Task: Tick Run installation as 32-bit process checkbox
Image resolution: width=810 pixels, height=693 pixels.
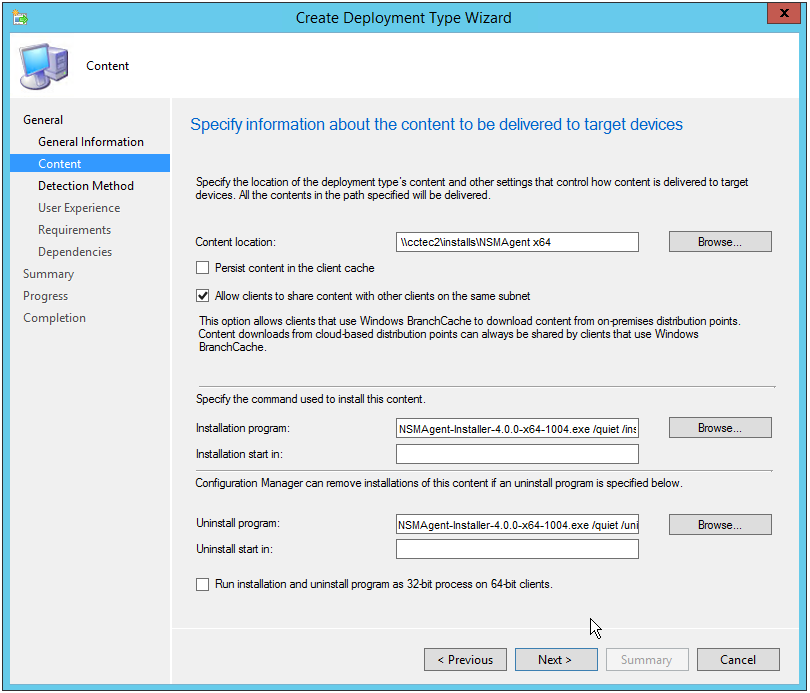Action: 202,584
